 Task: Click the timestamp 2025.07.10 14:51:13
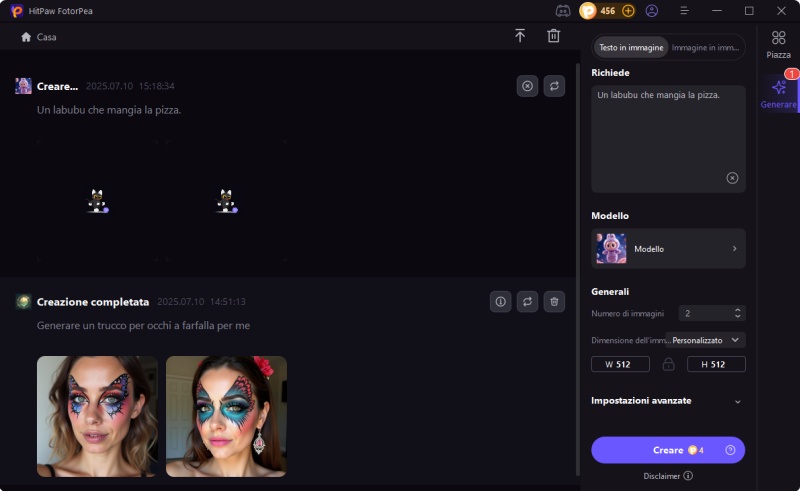click(202, 302)
